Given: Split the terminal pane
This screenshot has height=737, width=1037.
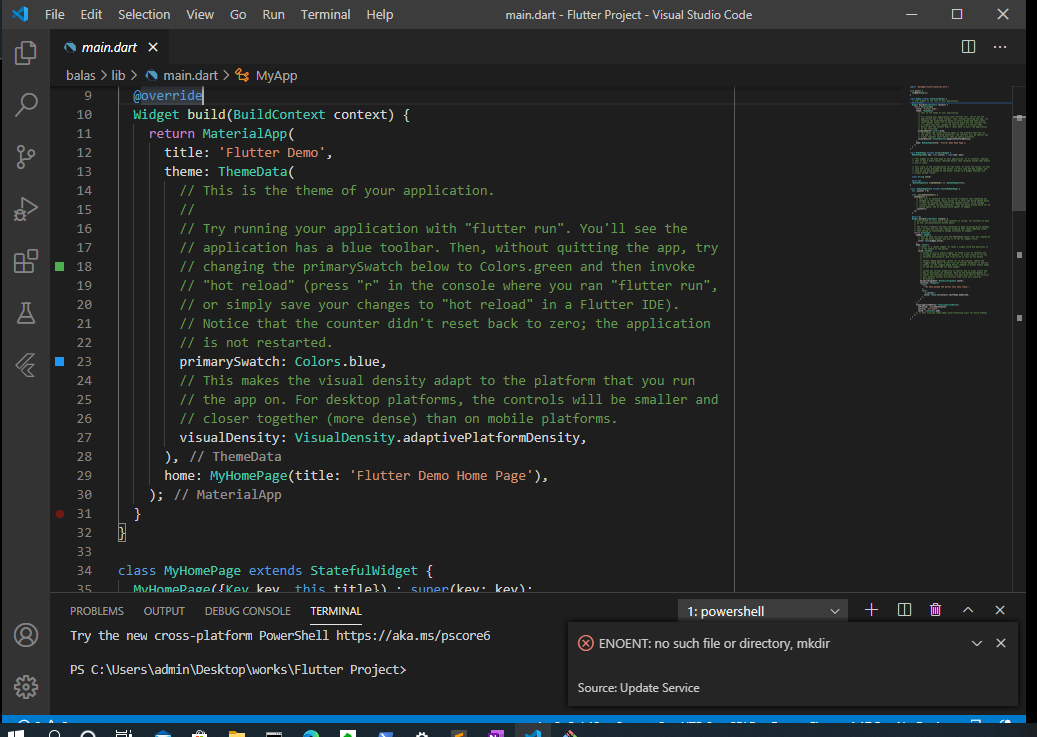Looking at the screenshot, I should point(904,610).
